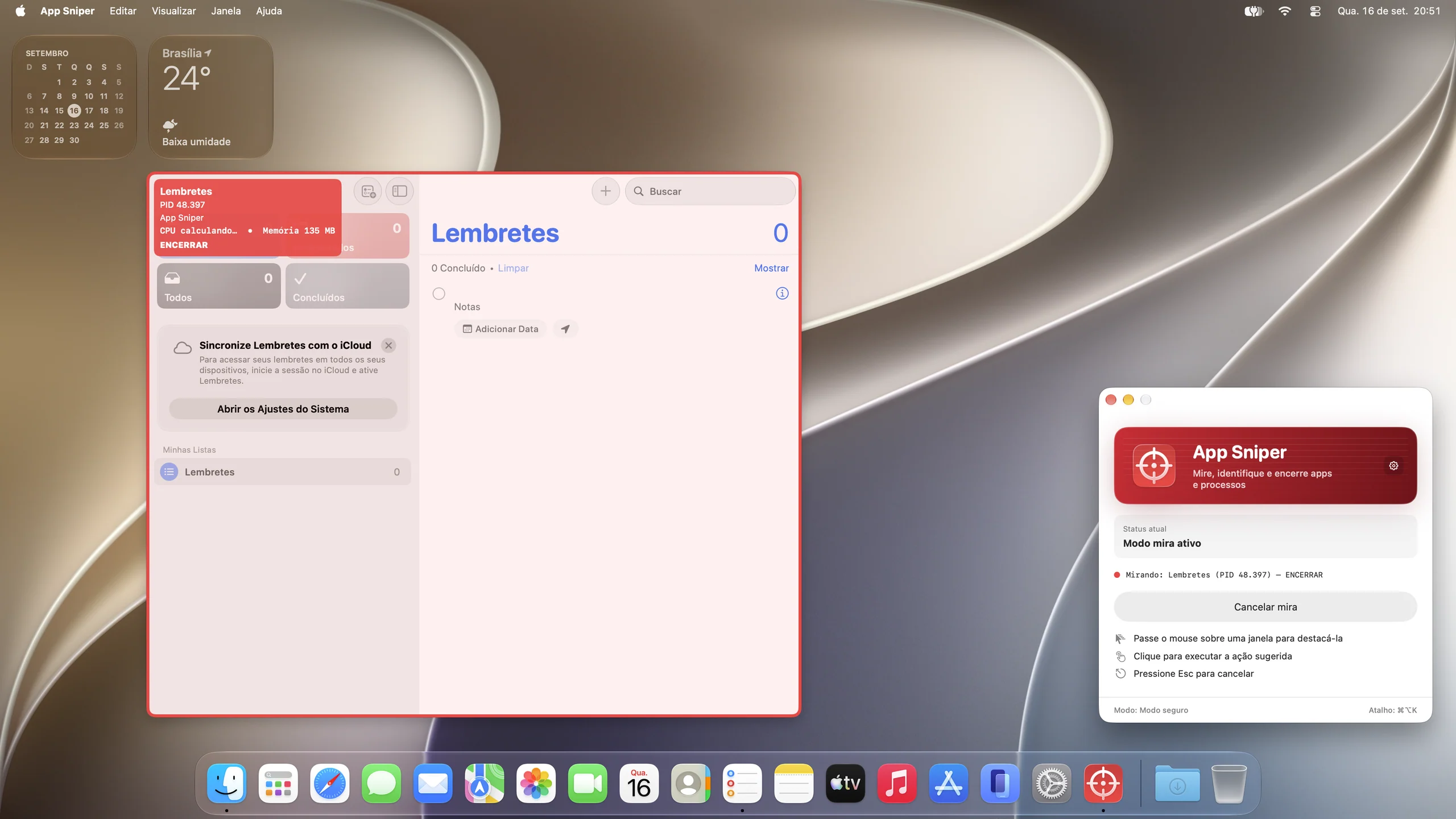Click Mostrar completed reminders
The width and height of the screenshot is (1456, 819).
coord(771,268)
